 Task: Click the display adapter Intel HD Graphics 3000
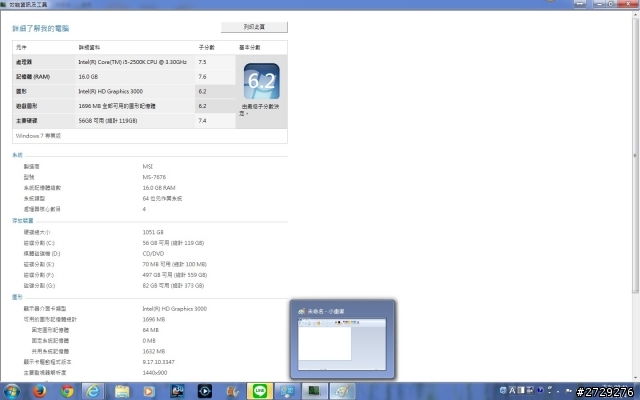[175, 309]
